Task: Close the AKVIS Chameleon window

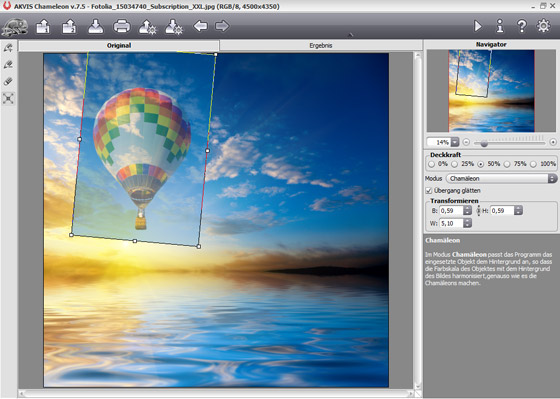Action: 553,6
